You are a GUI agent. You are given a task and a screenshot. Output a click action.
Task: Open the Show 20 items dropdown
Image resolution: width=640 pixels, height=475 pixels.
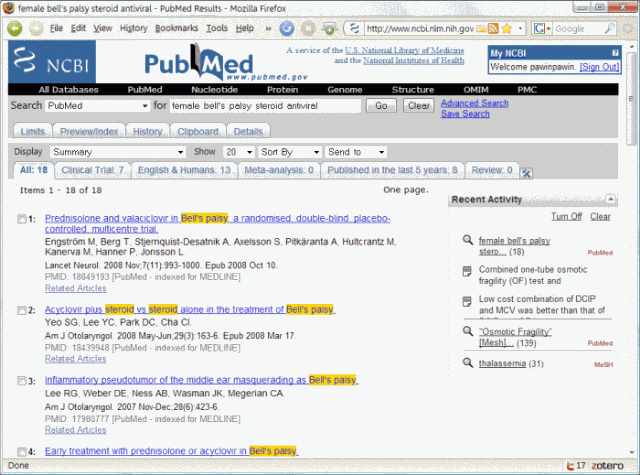coord(239,152)
